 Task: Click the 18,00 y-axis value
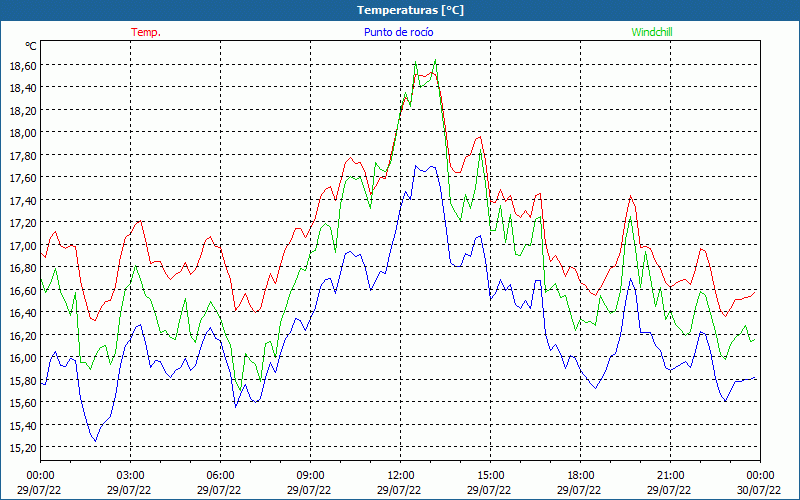23,133
